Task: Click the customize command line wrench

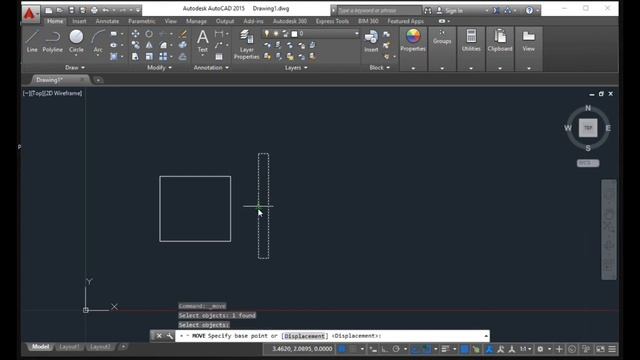Action: 169,336
